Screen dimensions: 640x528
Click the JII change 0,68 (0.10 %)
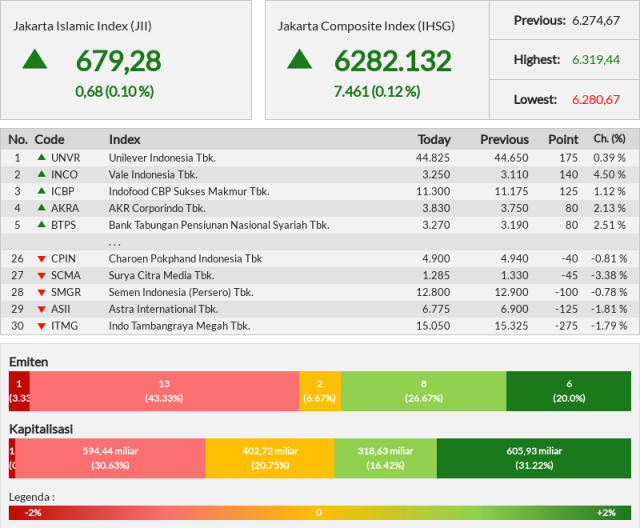tap(114, 91)
